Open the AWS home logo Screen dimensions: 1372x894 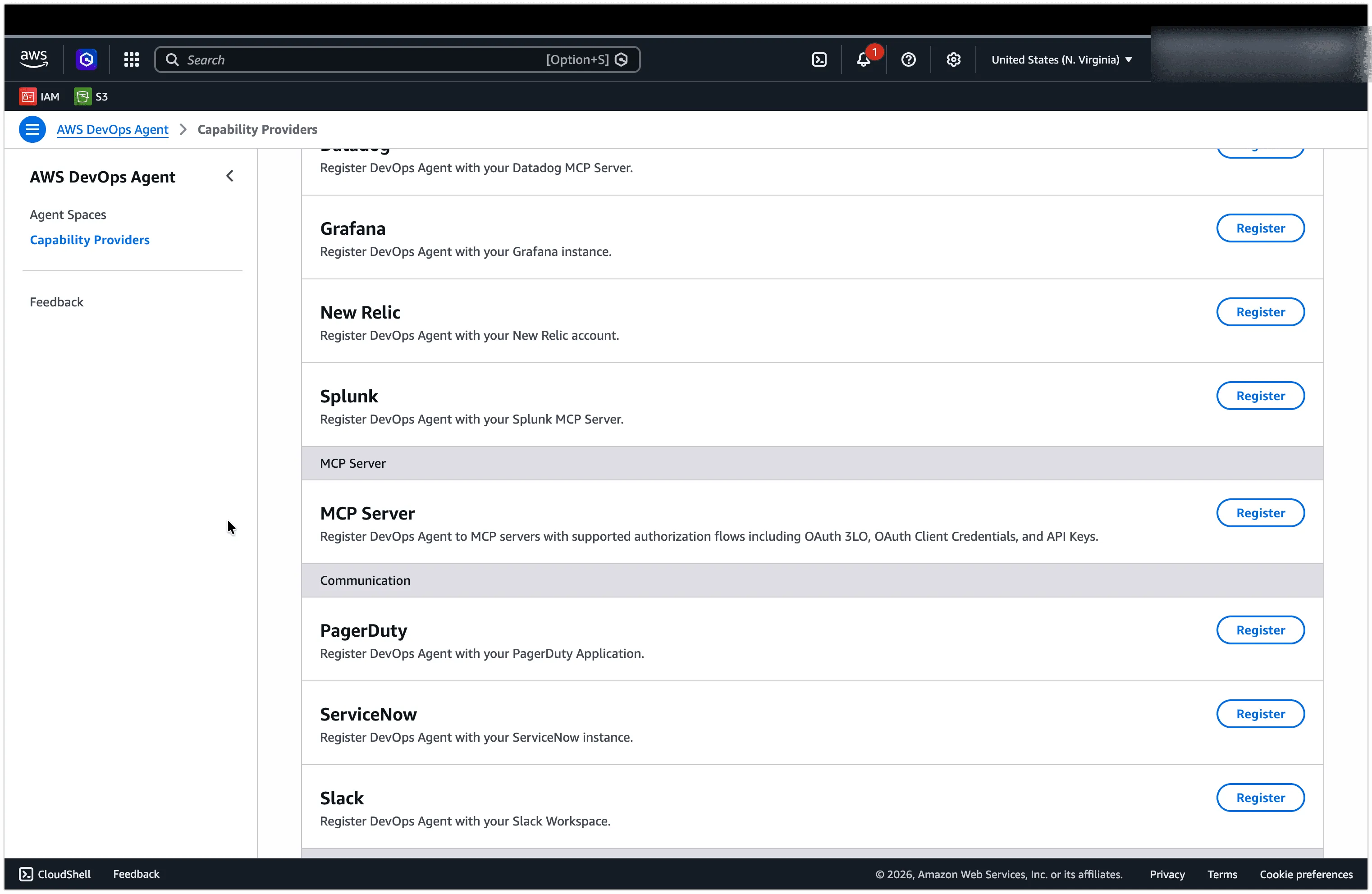34,59
